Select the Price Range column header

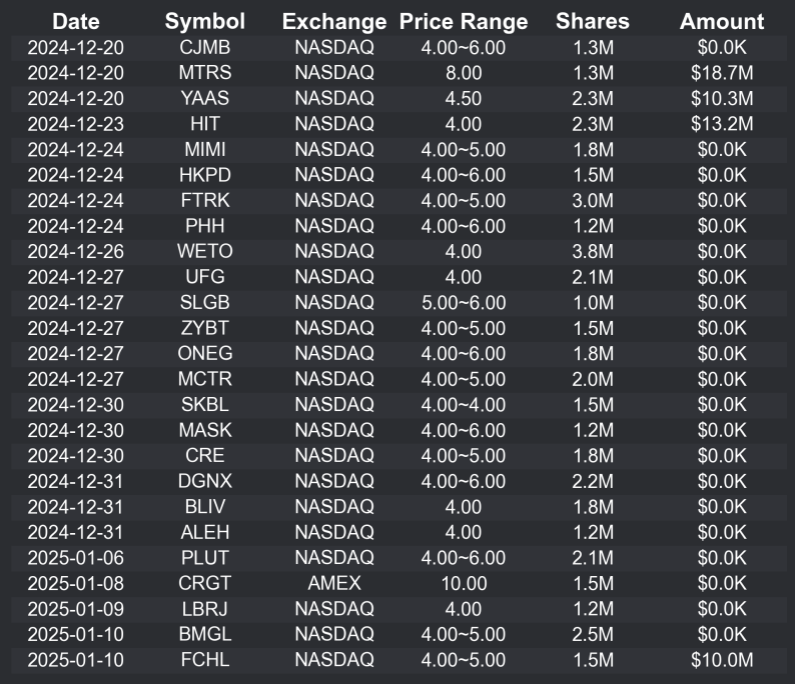click(x=463, y=21)
